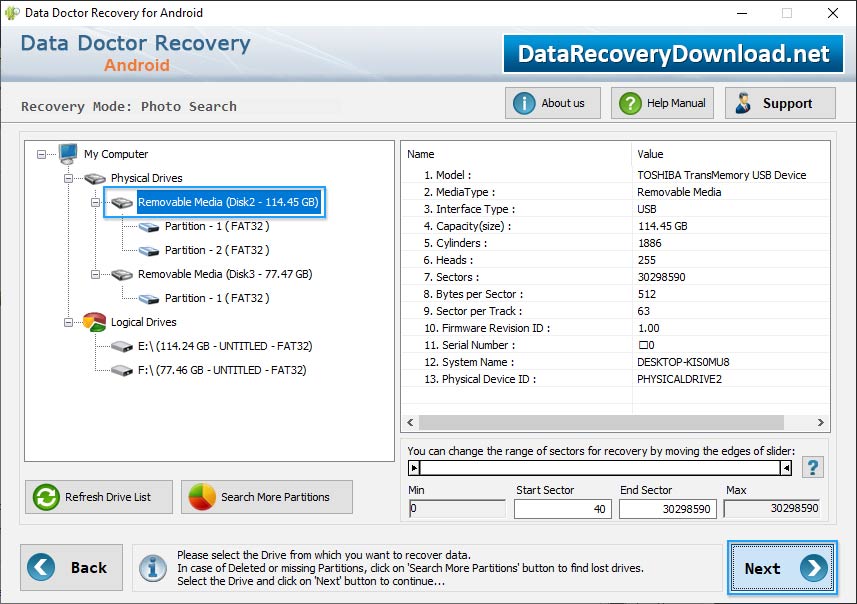Click drive icon beside Partition - 2 (FAT32)

[149, 250]
